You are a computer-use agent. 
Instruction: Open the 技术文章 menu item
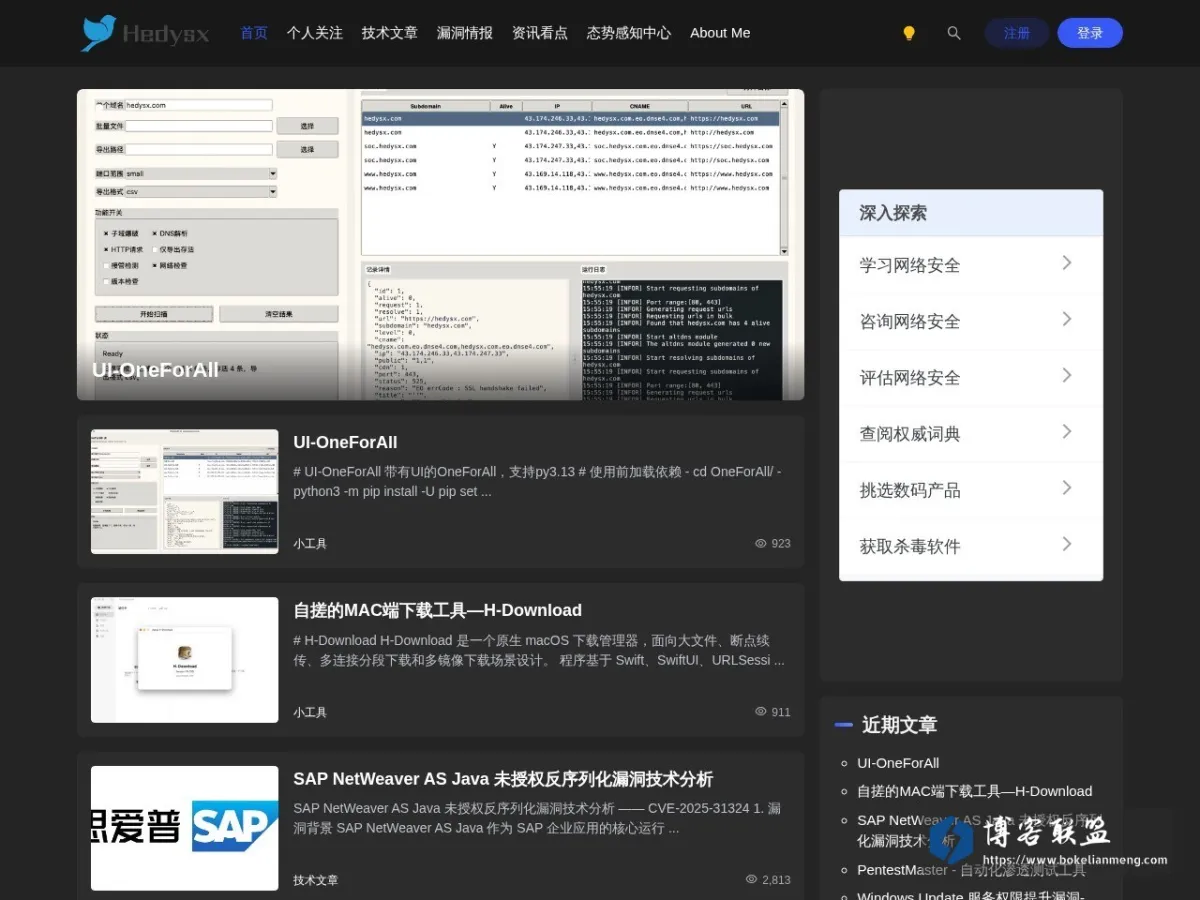390,33
